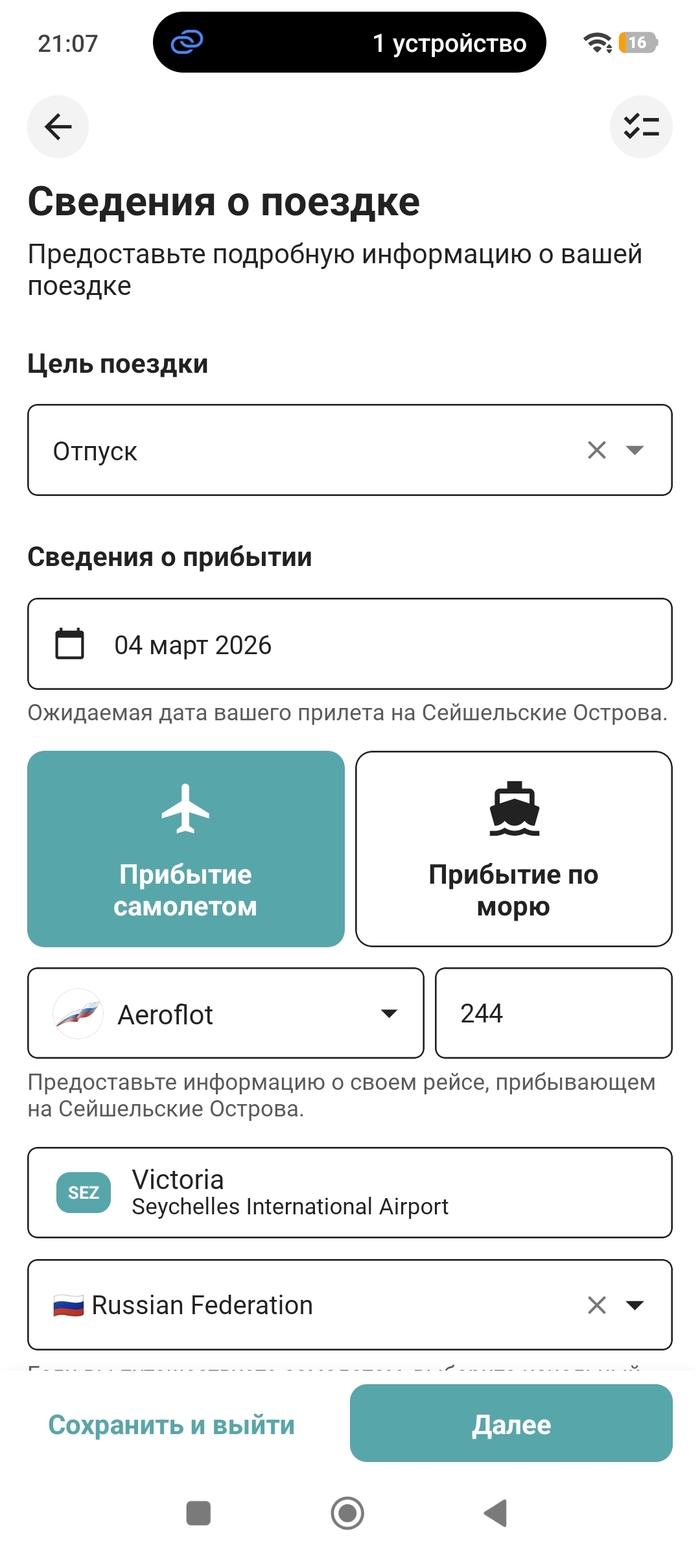
Task: Tap the Android home navigation button
Action: (x=347, y=1513)
